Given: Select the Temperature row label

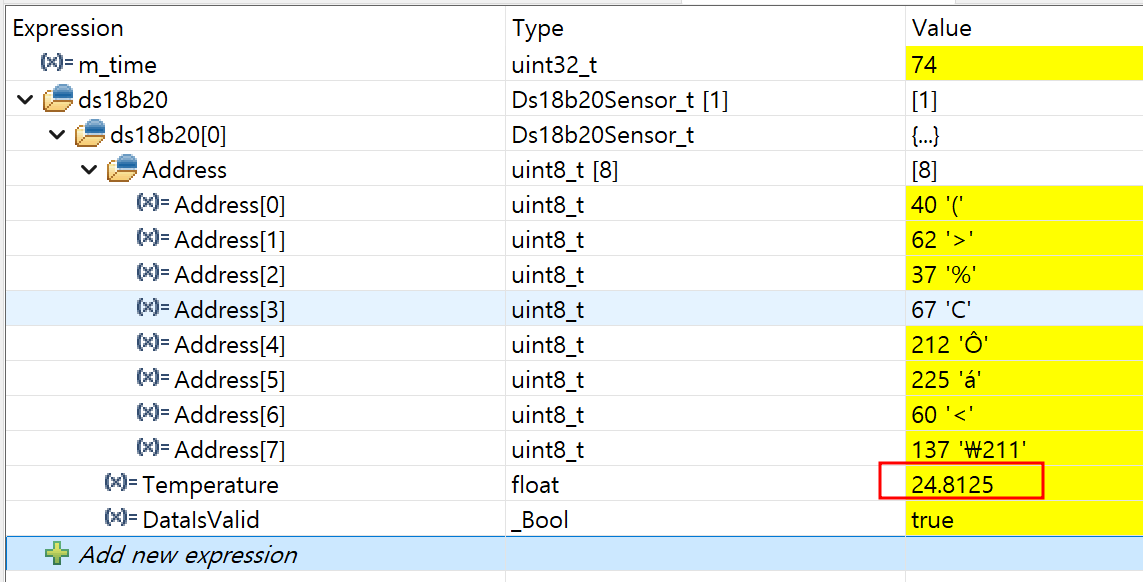Looking at the screenshot, I should pos(210,485).
